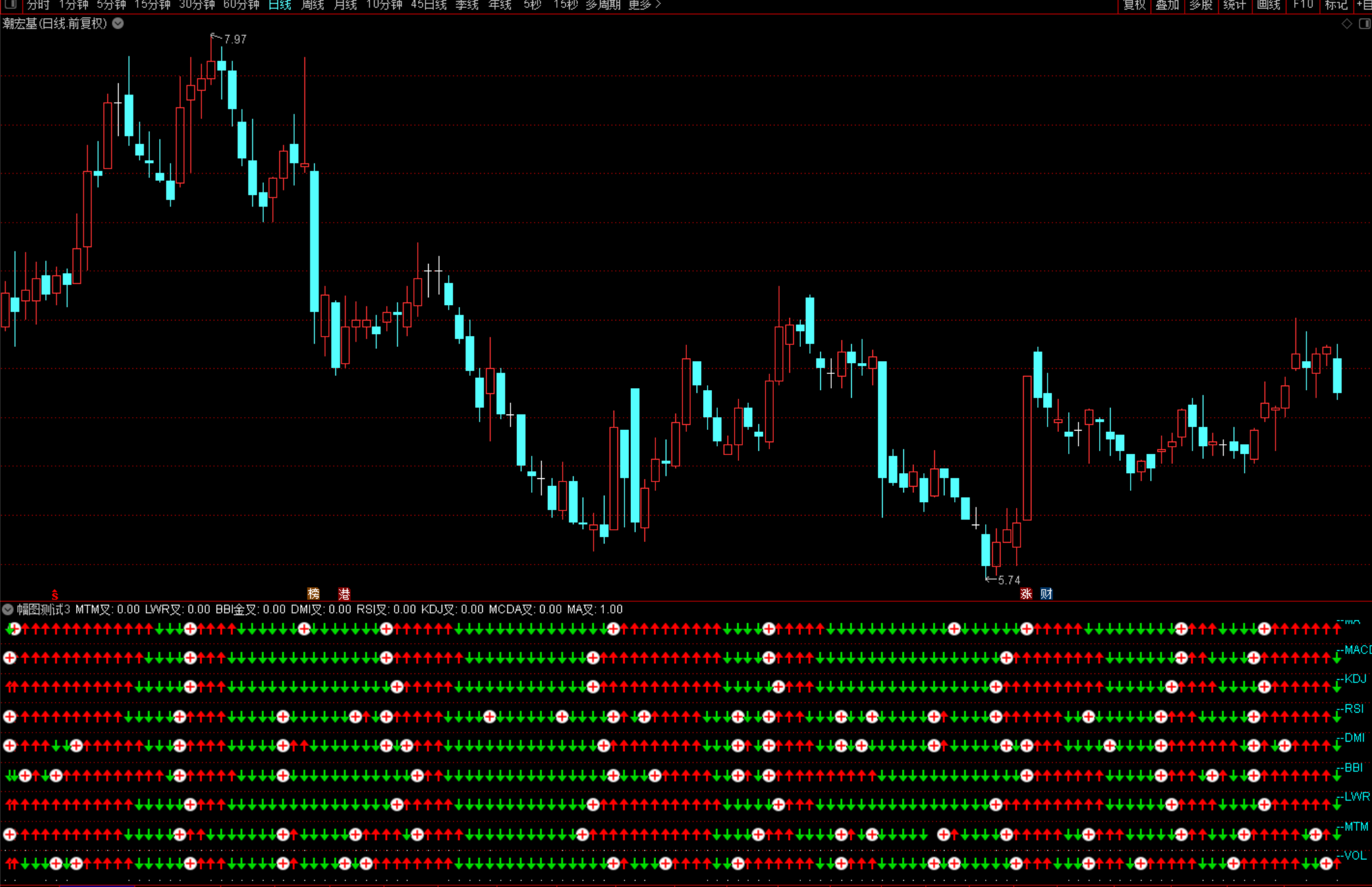Open the F10 company info button
Screen dimensions: 1372x887
tap(1303, 5)
